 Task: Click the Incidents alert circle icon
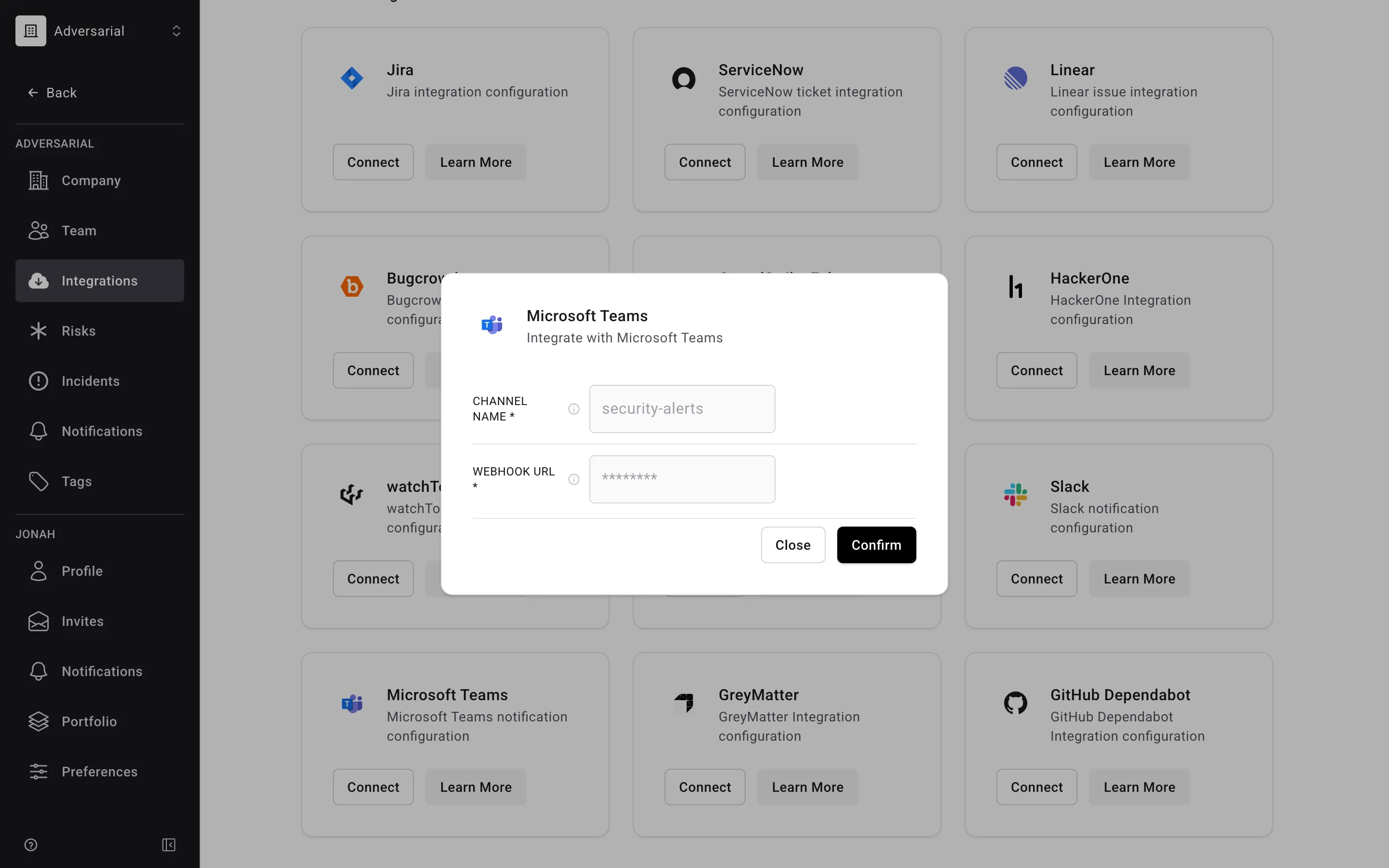point(39,381)
